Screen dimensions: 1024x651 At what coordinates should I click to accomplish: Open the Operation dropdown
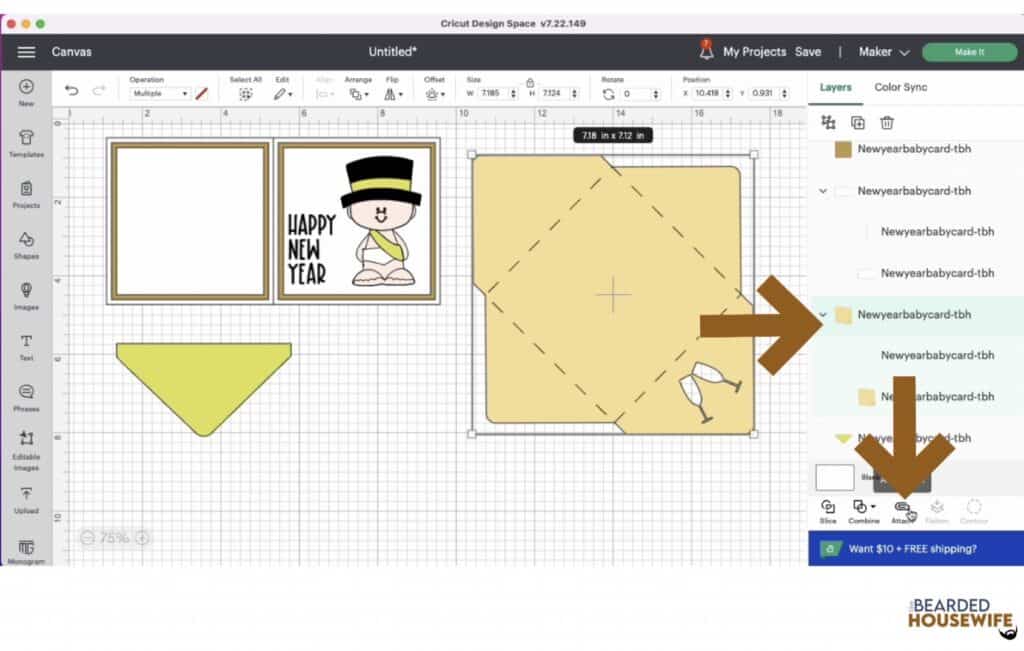pyautogui.click(x=160, y=94)
